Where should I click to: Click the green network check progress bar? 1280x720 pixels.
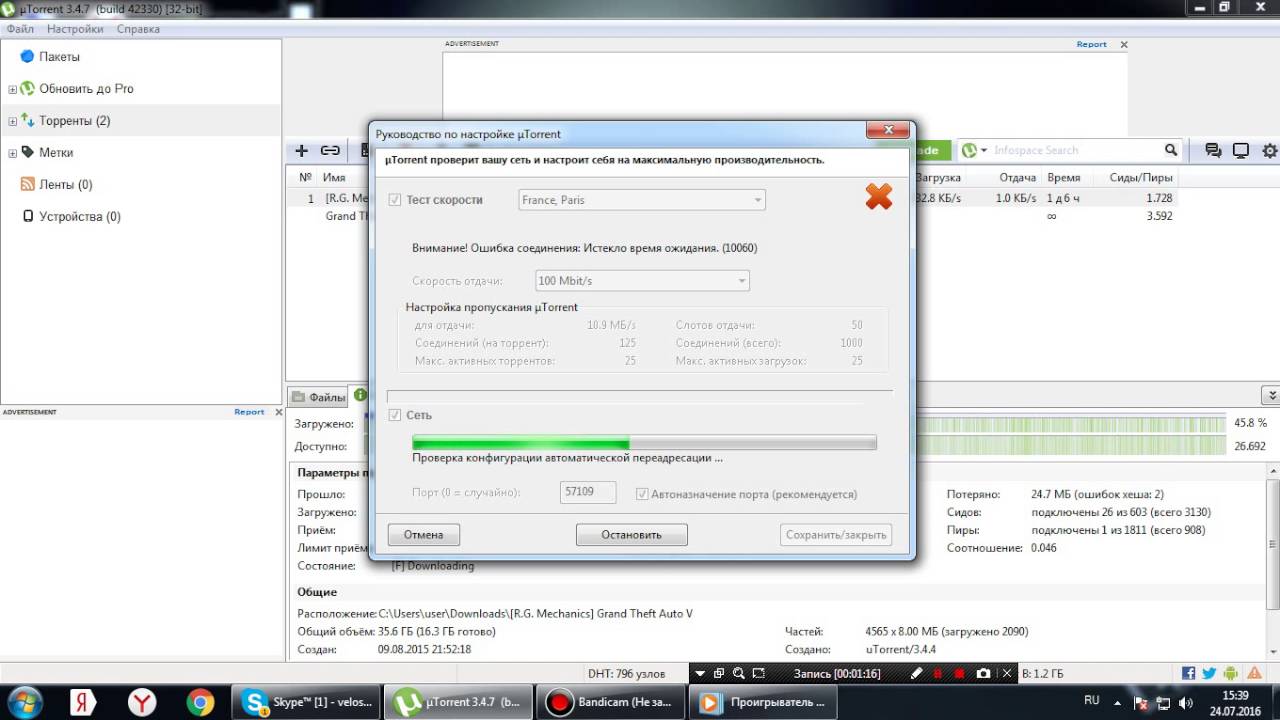[x=645, y=443]
